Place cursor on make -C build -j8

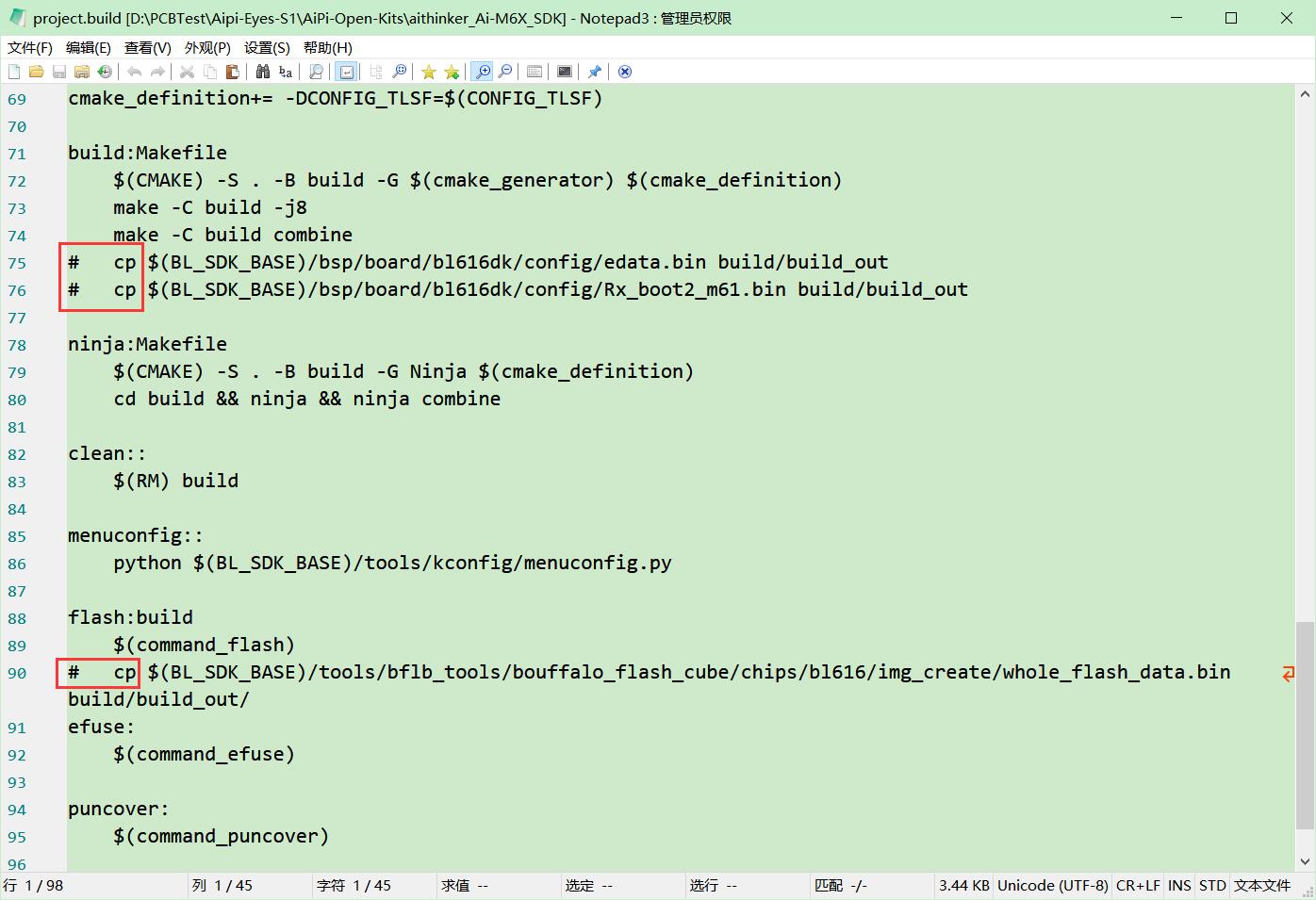point(210,207)
